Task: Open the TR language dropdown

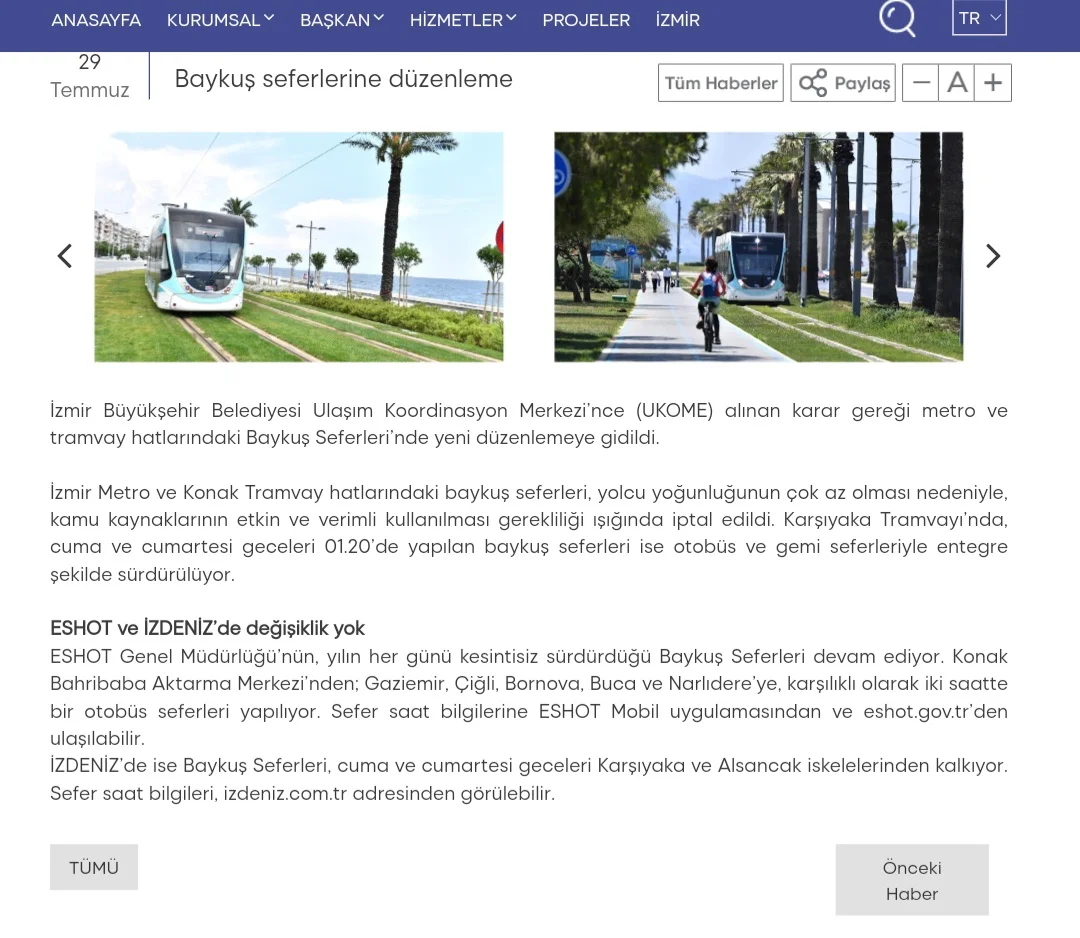Action: tap(979, 18)
